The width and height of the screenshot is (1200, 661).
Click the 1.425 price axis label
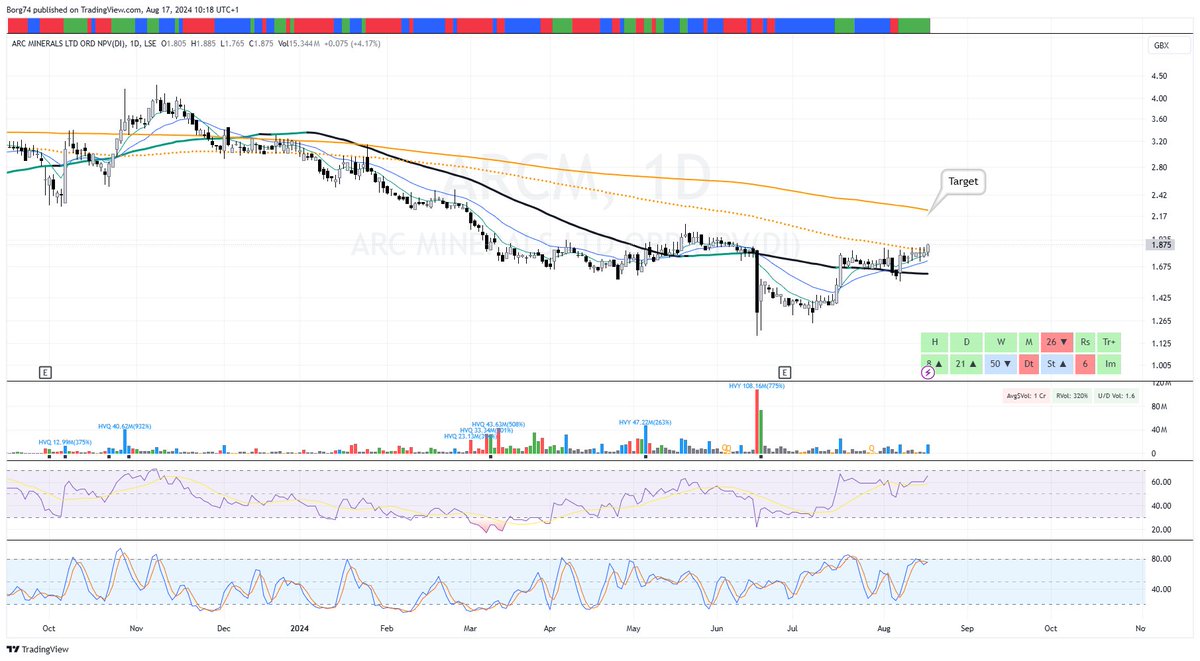tap(1161, 298)
